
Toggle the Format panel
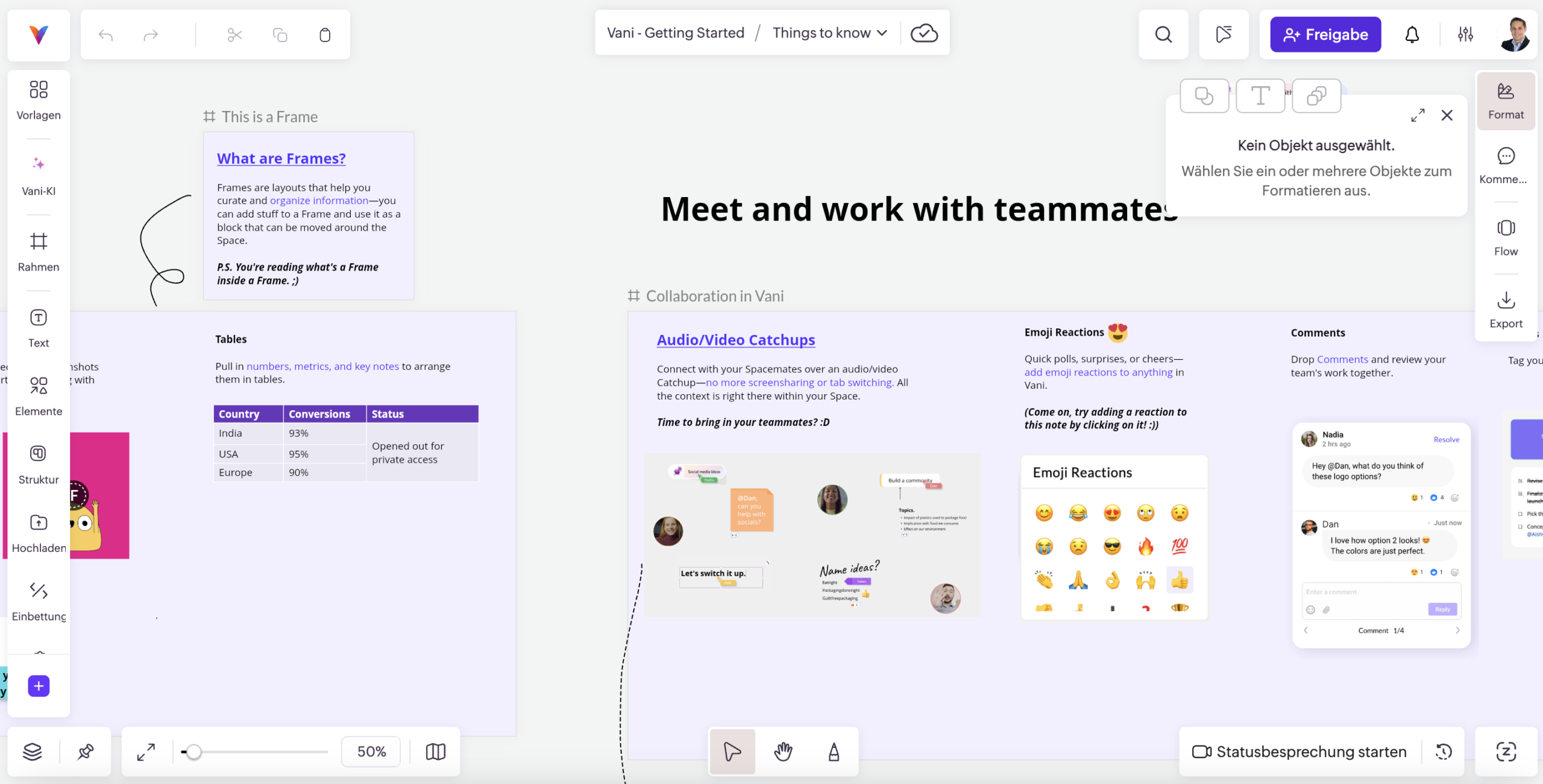pos(1506,101)
